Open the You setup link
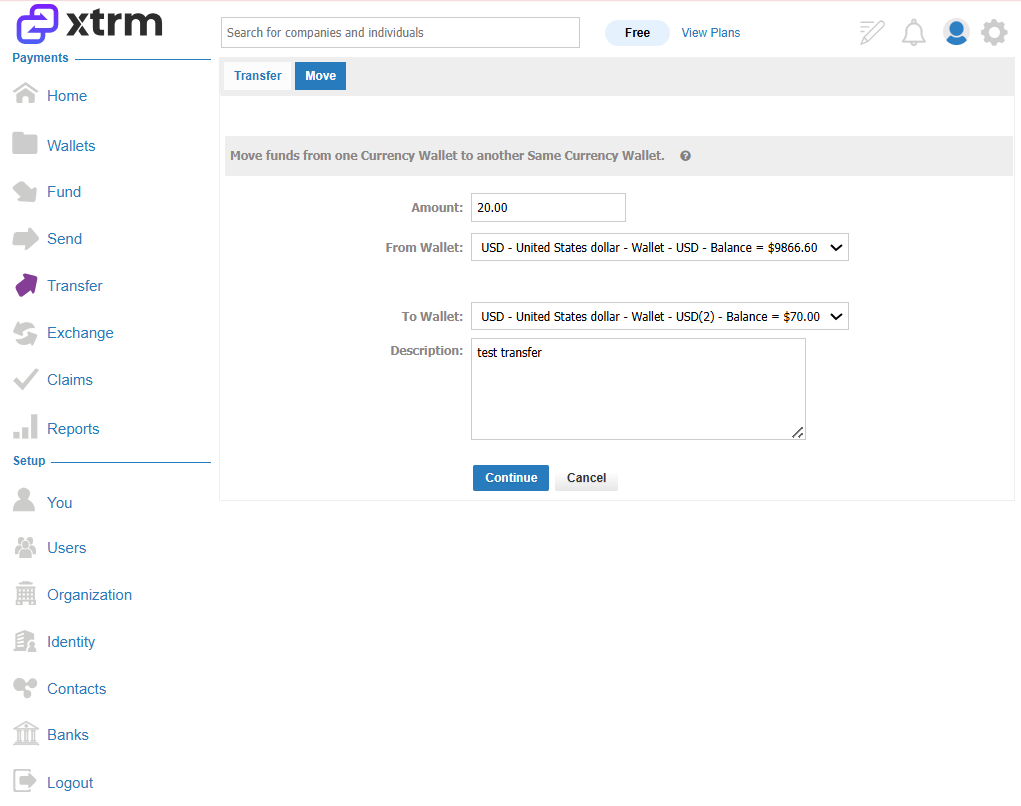The height and width of the screenshot is (806, 1021). pyautogui.click(x=59, y=503)
